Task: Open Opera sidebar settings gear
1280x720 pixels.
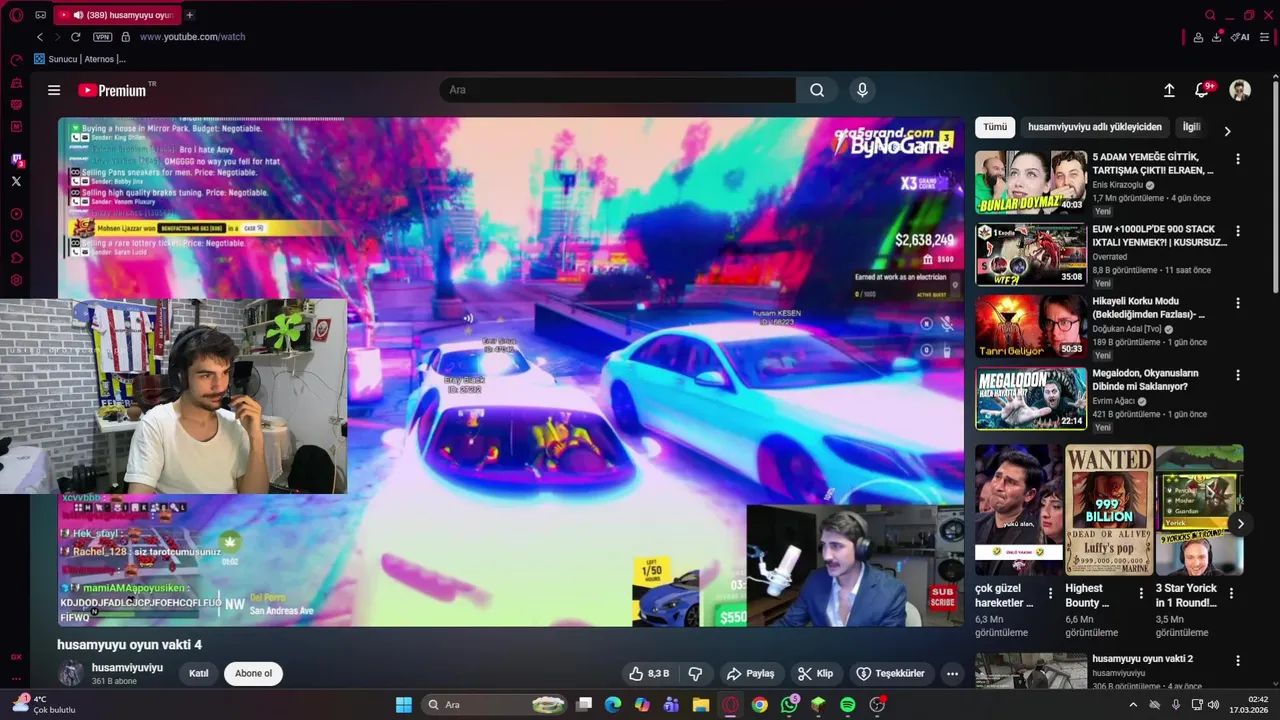Action: point(16,281)
